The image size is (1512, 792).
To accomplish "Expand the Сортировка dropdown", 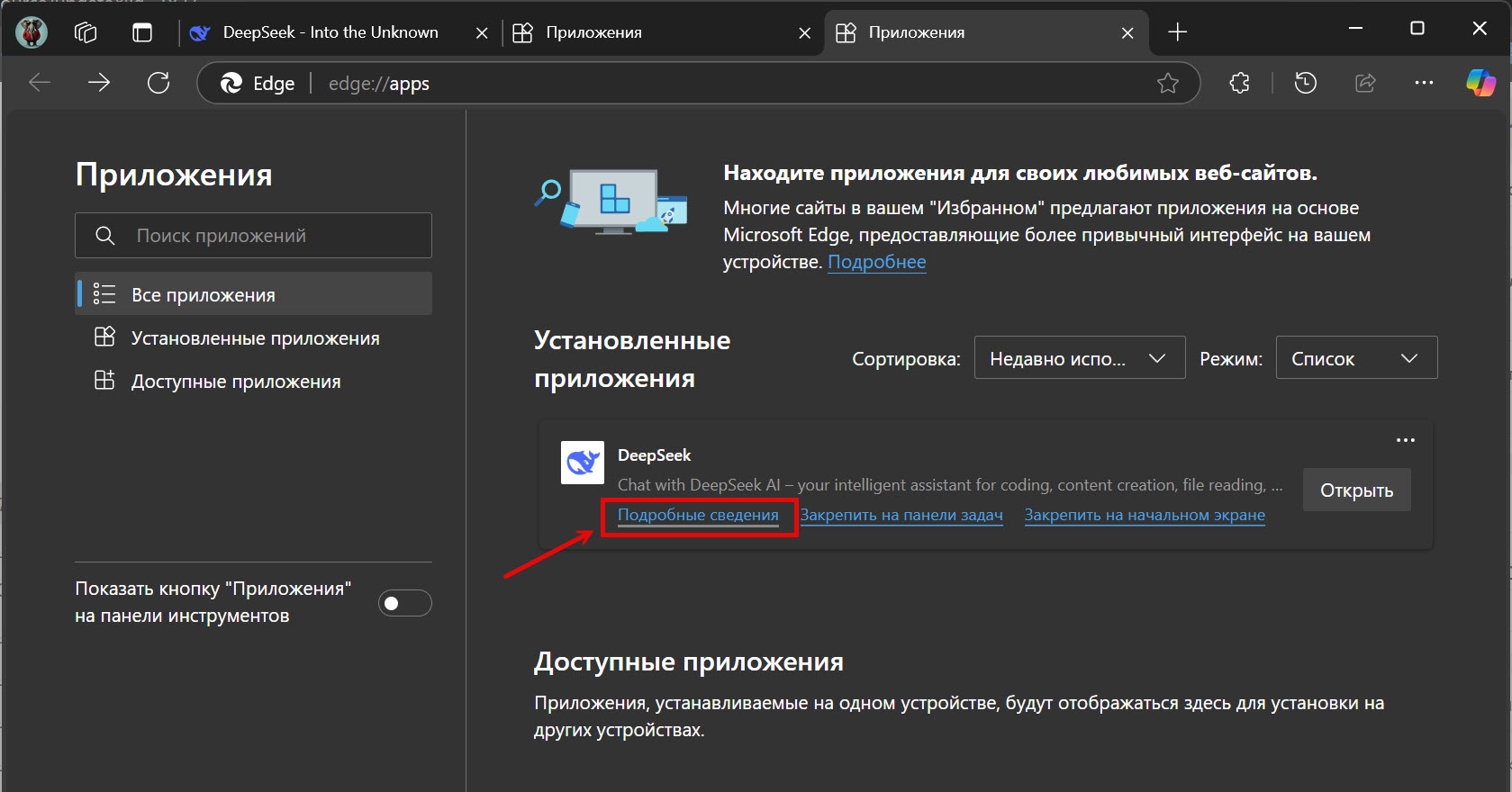I will tap(1080, 358).
